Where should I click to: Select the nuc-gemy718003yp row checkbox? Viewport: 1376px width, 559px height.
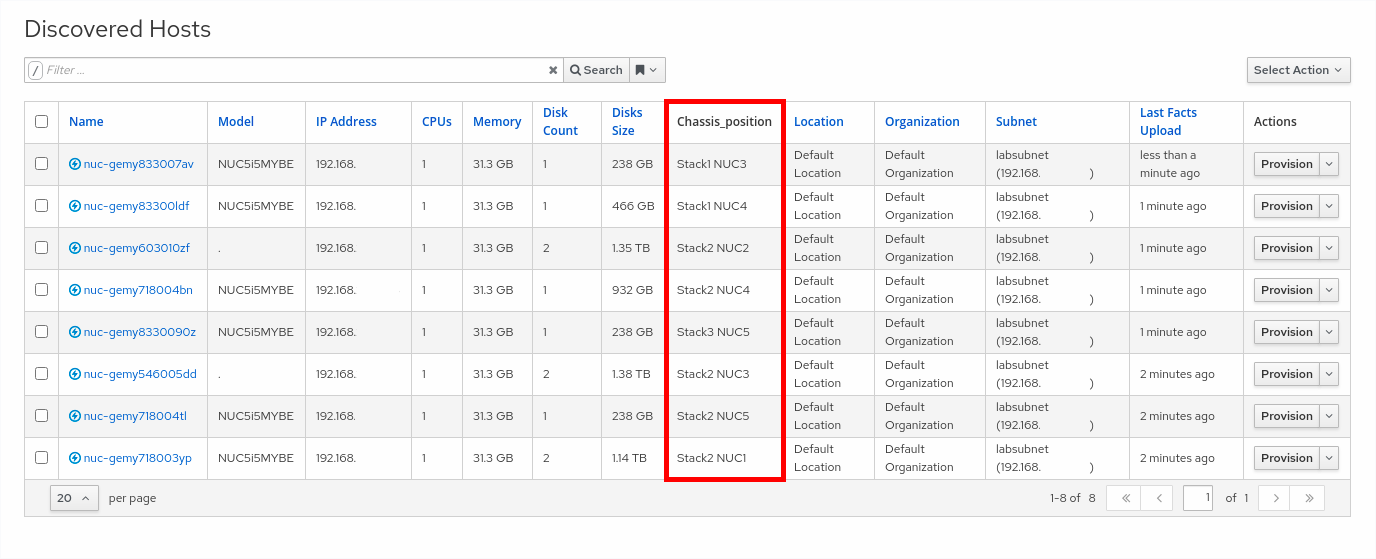tap(41, 458)
